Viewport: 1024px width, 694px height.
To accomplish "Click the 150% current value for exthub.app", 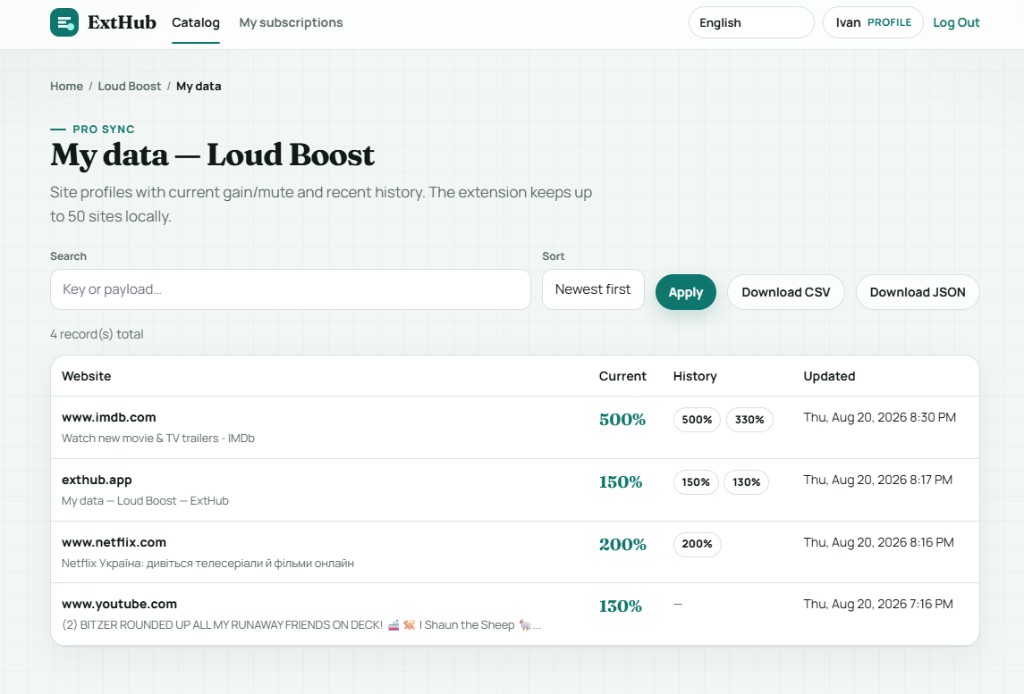I will [x=620, y=482].
